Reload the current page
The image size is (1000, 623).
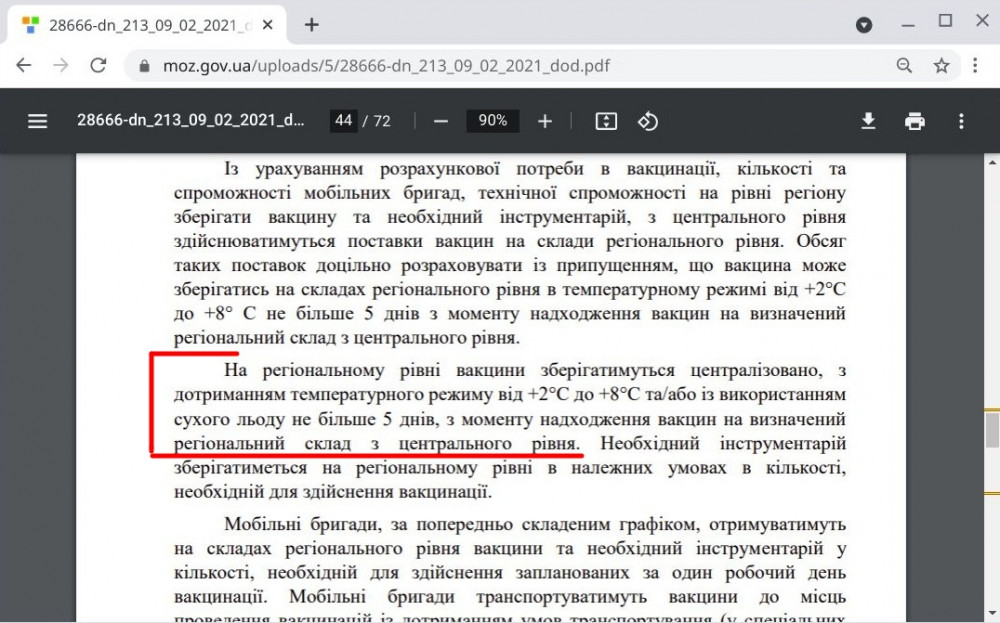(x=98, y=66)
